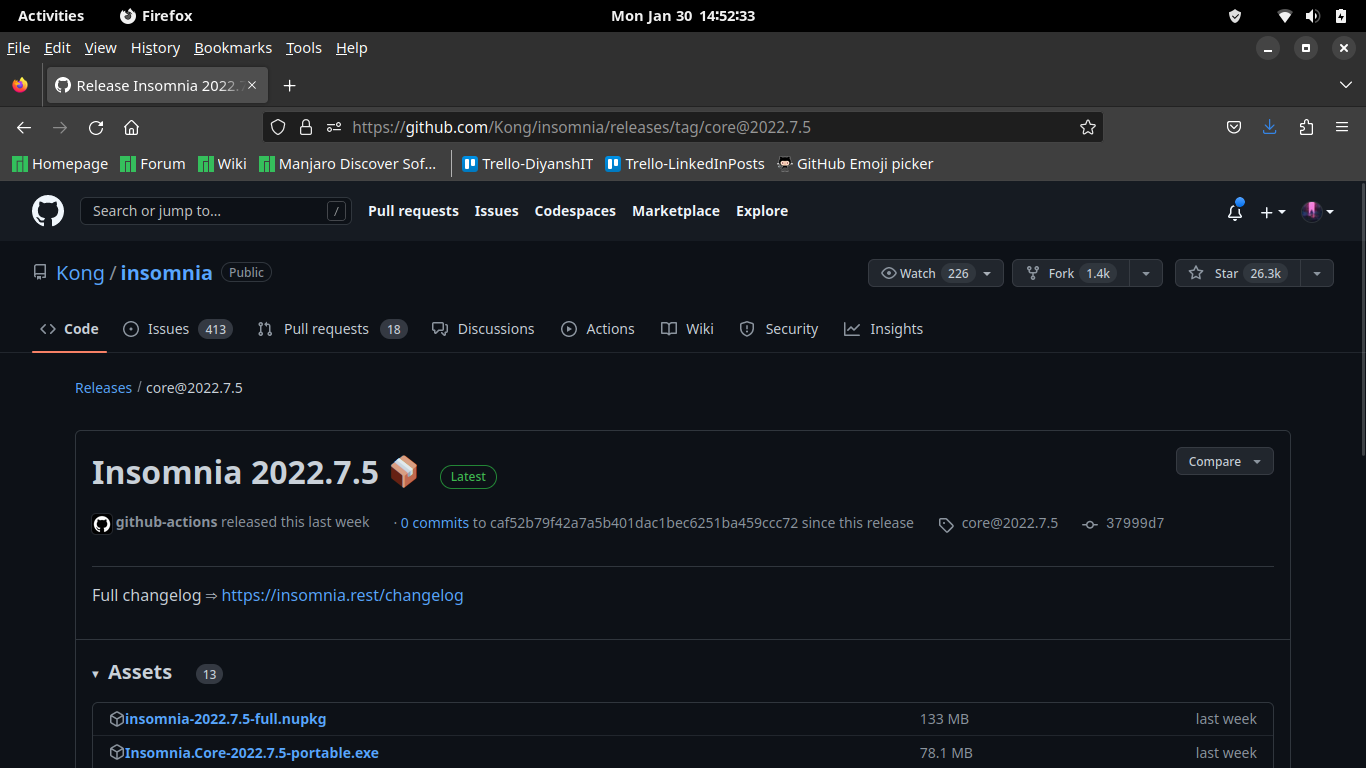Click inside the Search or jump to field
1366x768 pixels.
pyautogui.click(x=200, y=211)
